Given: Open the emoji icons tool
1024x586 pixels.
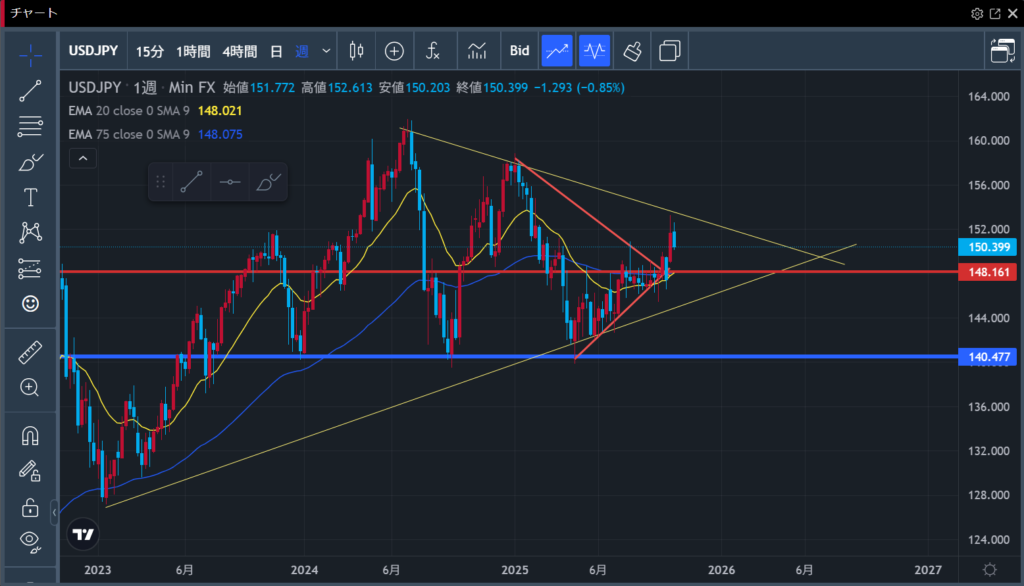Looking at the screenshot, I should (30, 303).
